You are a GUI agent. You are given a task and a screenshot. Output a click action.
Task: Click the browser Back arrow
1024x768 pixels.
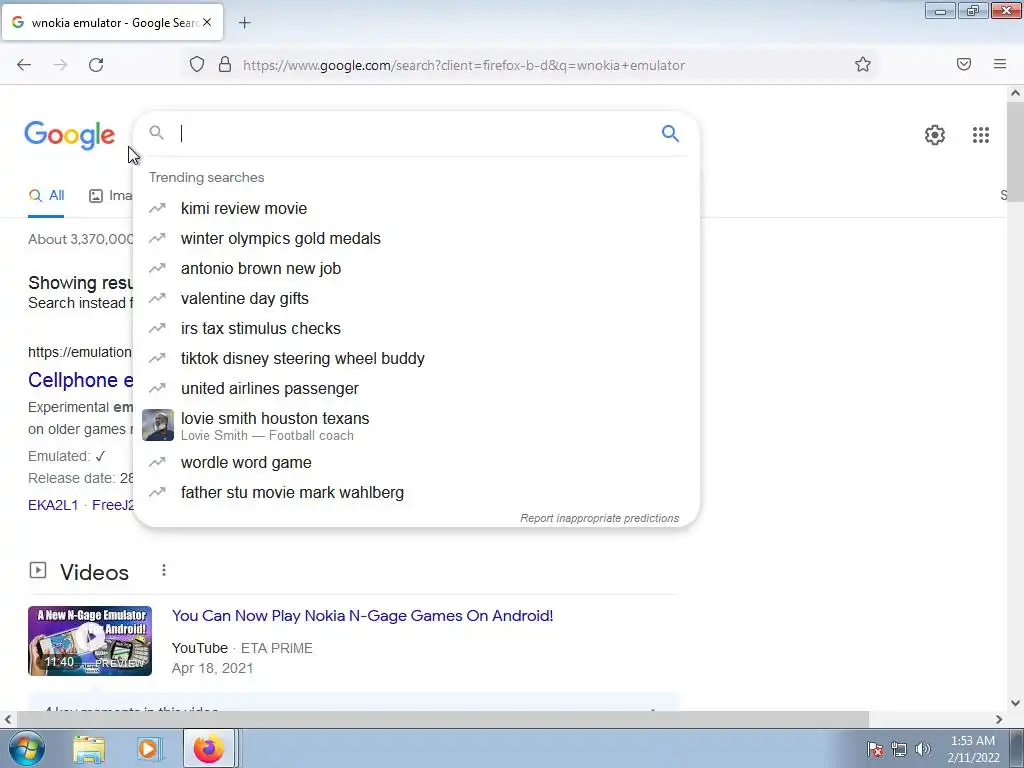coord(24,65)
